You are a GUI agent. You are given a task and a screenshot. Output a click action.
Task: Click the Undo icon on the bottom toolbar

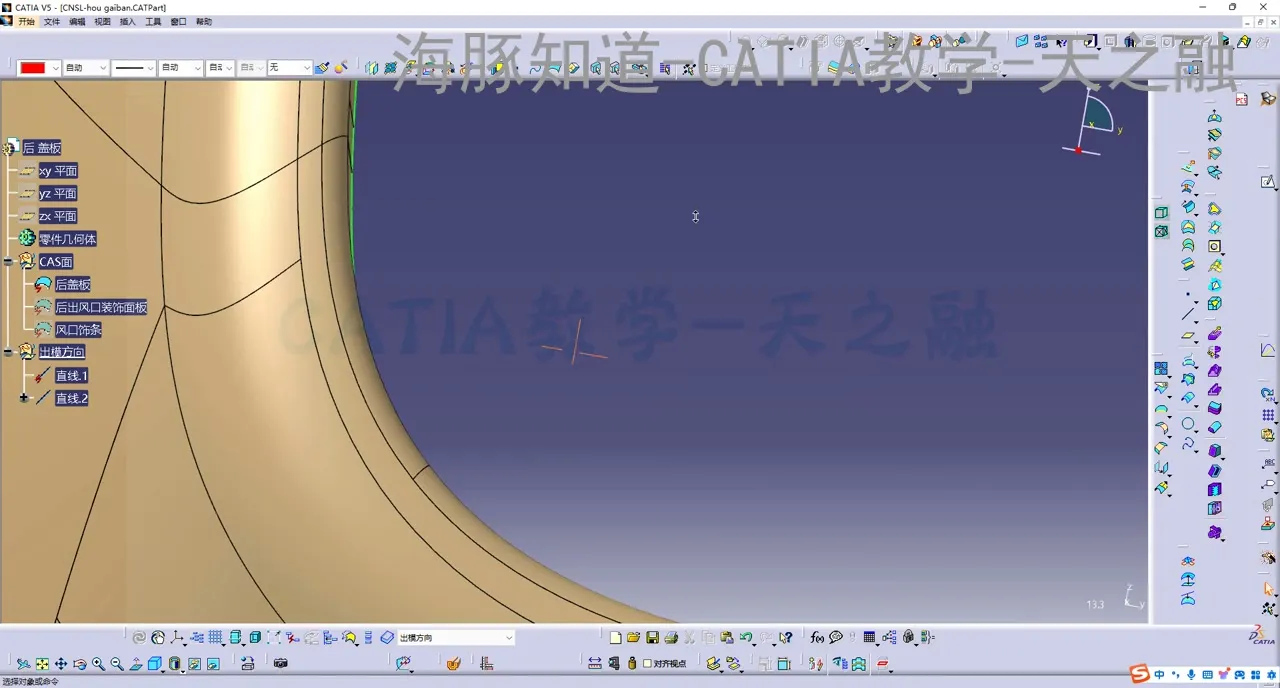coord(746,637)
